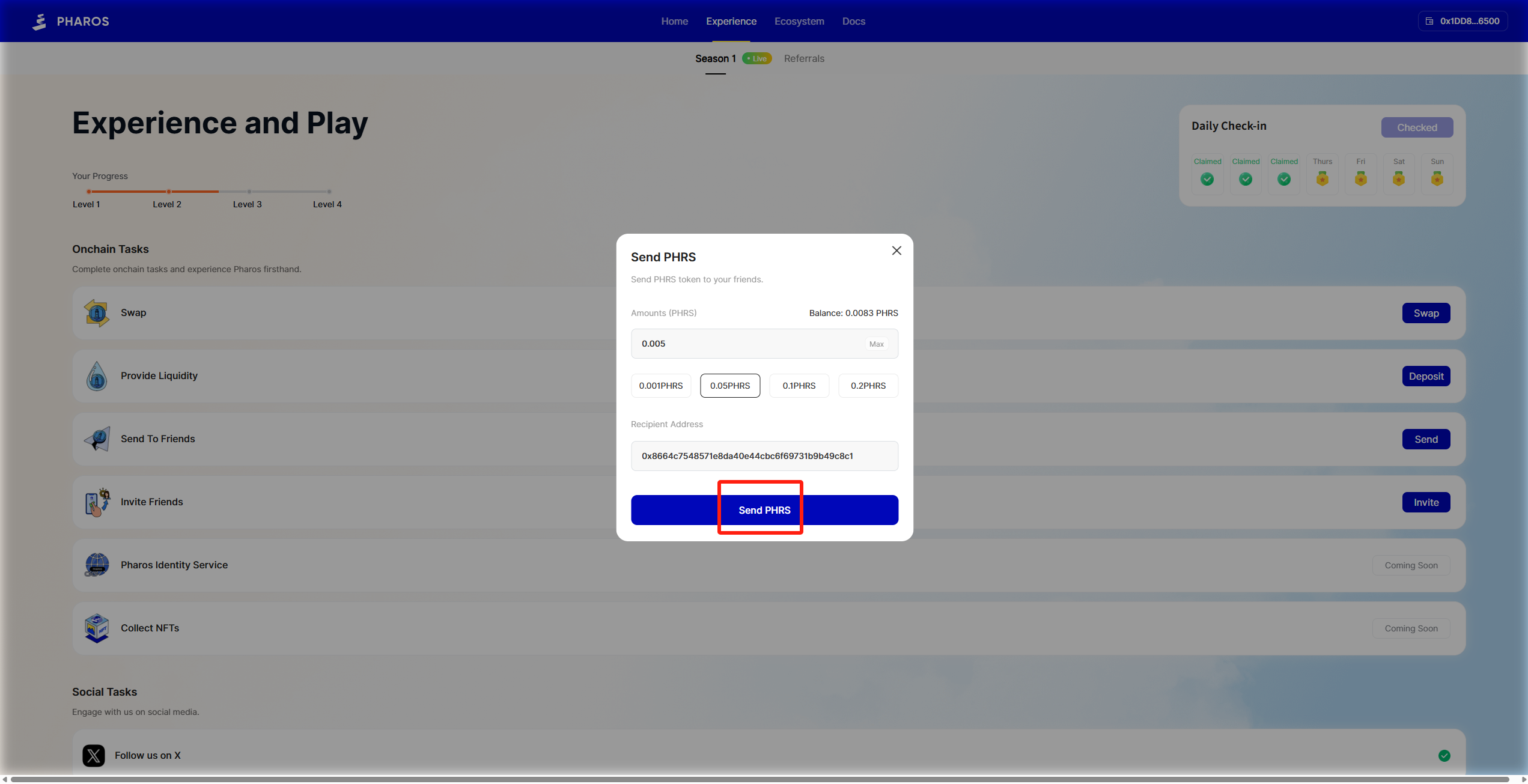Image resolution: width=1528 pixels, height=784 pixels.
Task: Click the 'Follow us on X' label
Action: [x=148, y=755]
